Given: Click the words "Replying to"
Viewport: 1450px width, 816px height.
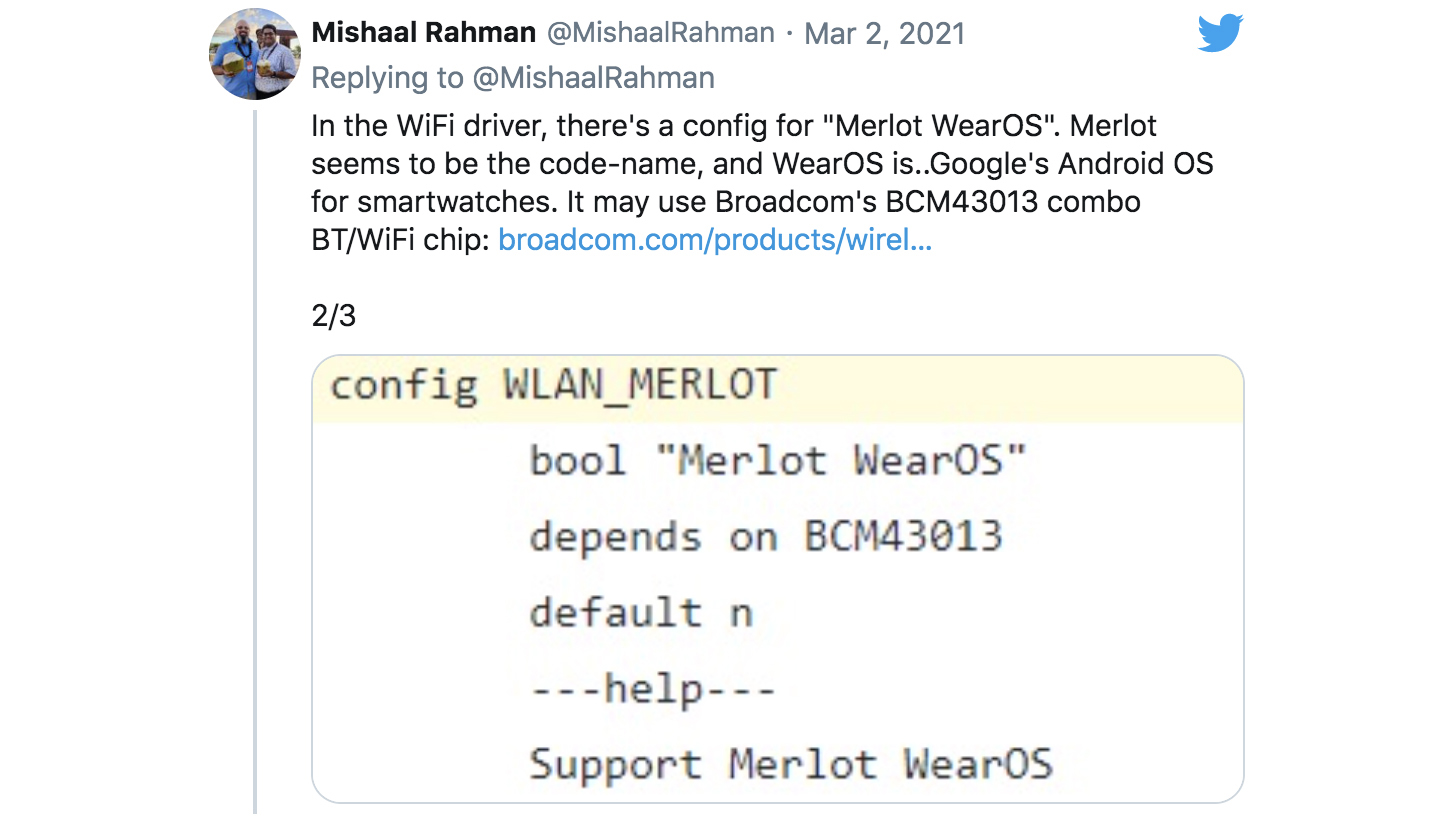Looking at the screenshot, I should (387, 78).
